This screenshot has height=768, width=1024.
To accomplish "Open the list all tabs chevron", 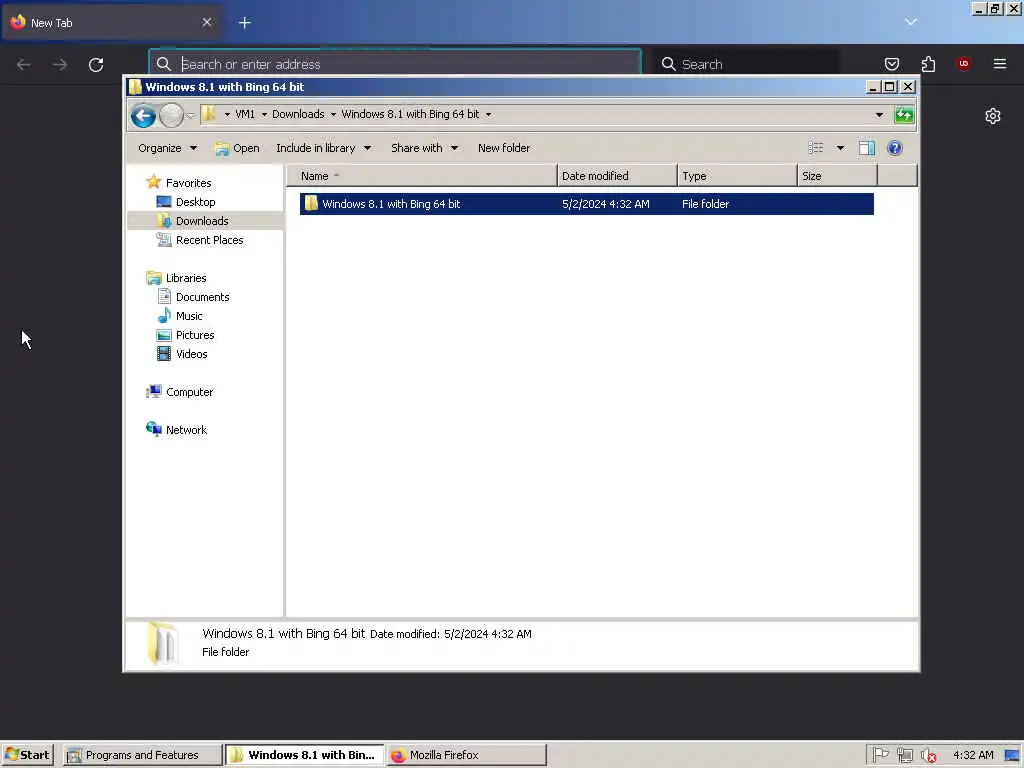I will [x=910, y=22].
